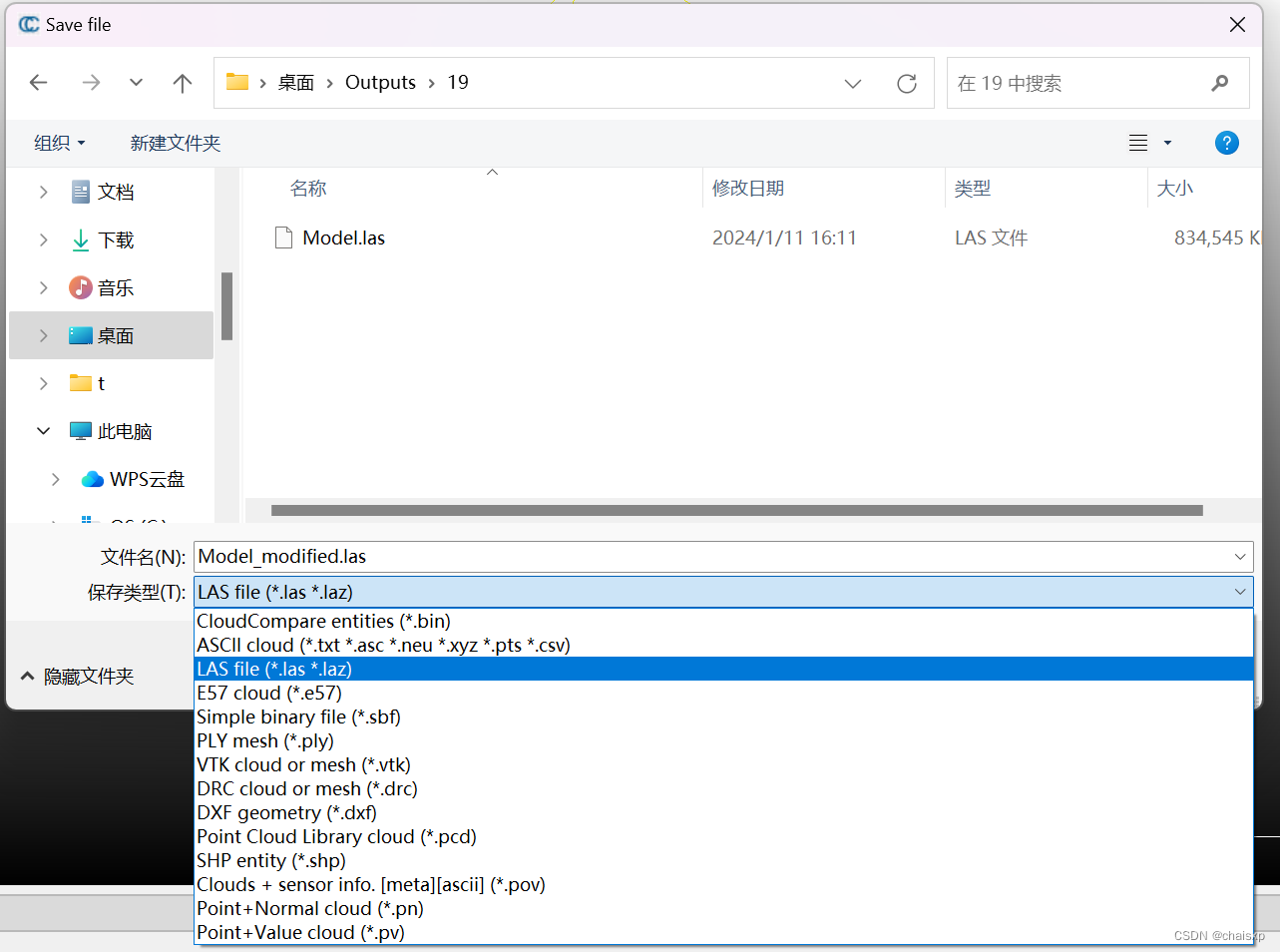Image resolution: width=1280 pixels, height=952 pixels.
Task: Navigate up to the parent folder
Action: [x=182, y=83]
